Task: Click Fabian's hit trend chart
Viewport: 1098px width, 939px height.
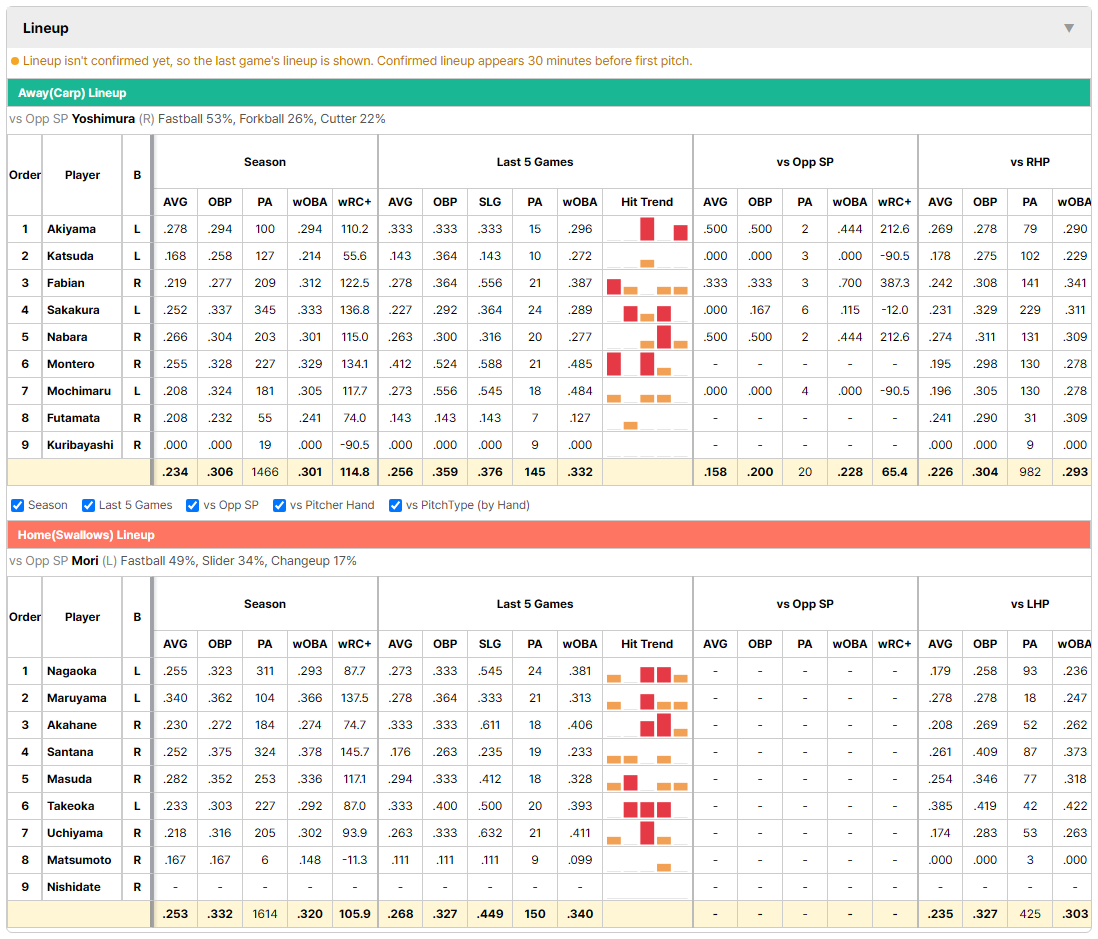Action: [647, 283]
